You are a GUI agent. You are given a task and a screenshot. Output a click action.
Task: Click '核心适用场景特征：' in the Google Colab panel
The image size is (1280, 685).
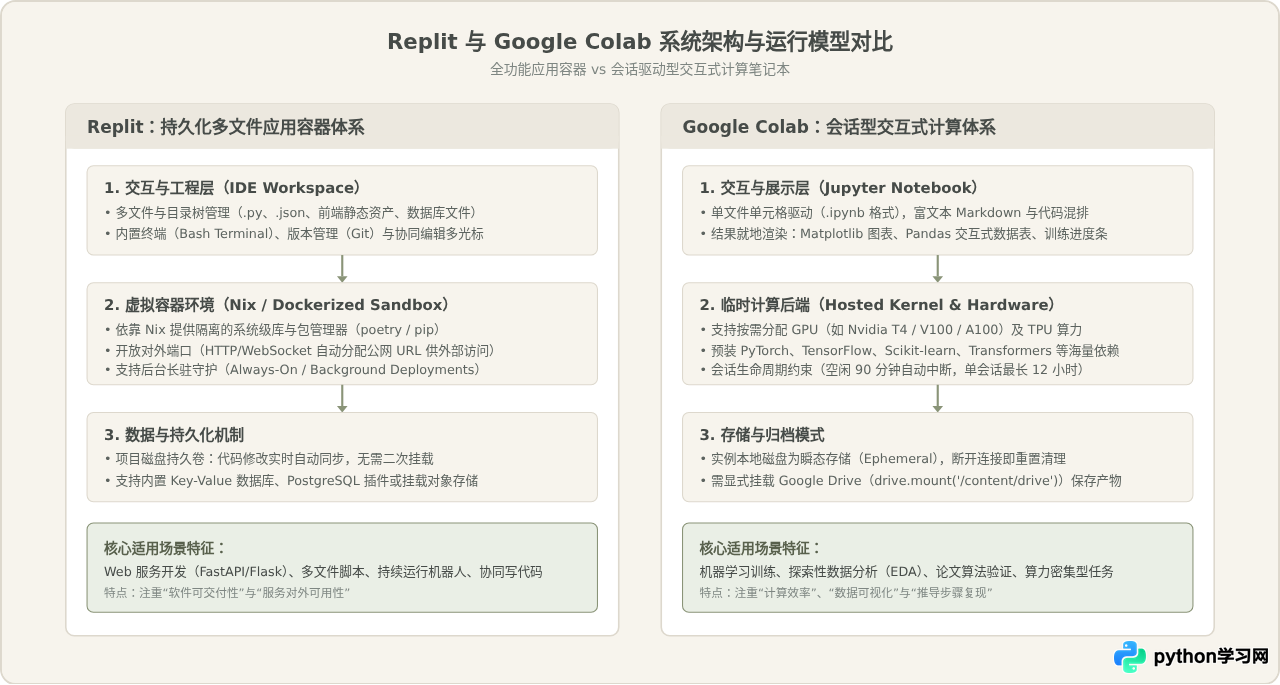760,548
